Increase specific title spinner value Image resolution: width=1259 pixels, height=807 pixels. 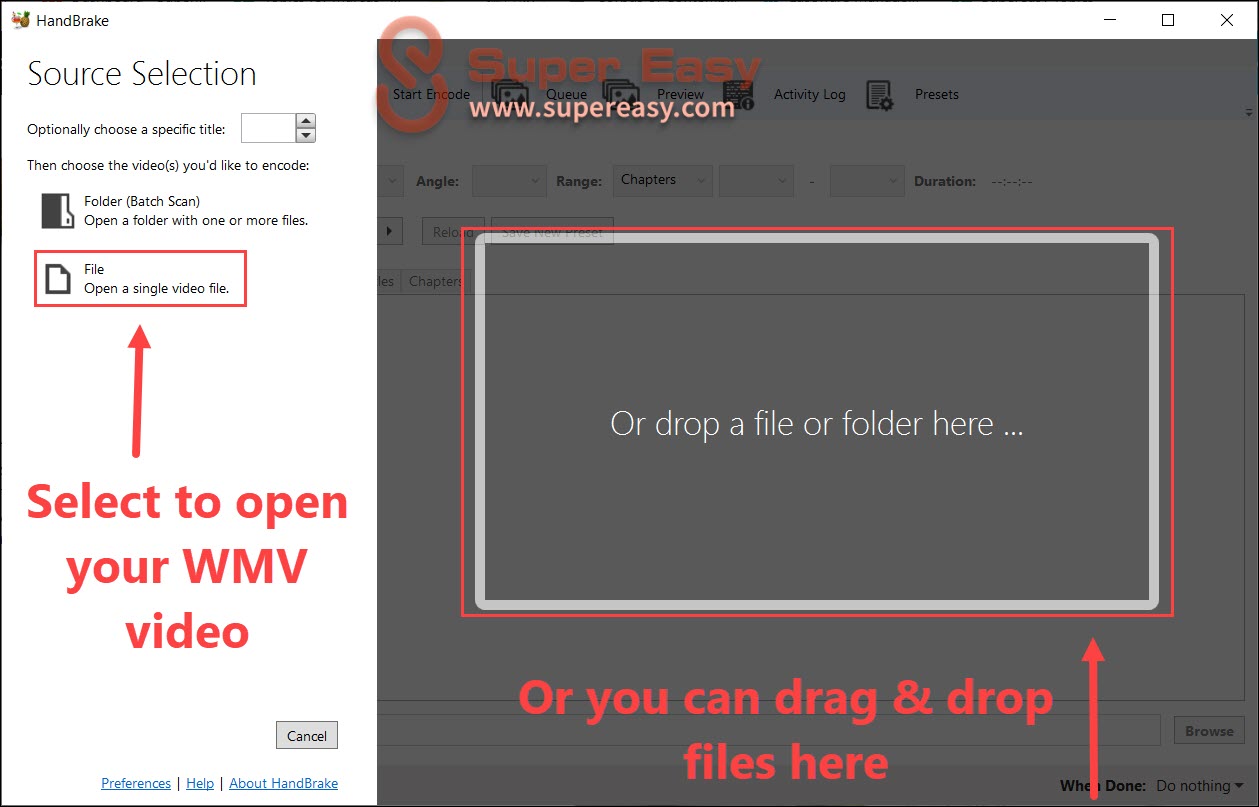(306, 121)
